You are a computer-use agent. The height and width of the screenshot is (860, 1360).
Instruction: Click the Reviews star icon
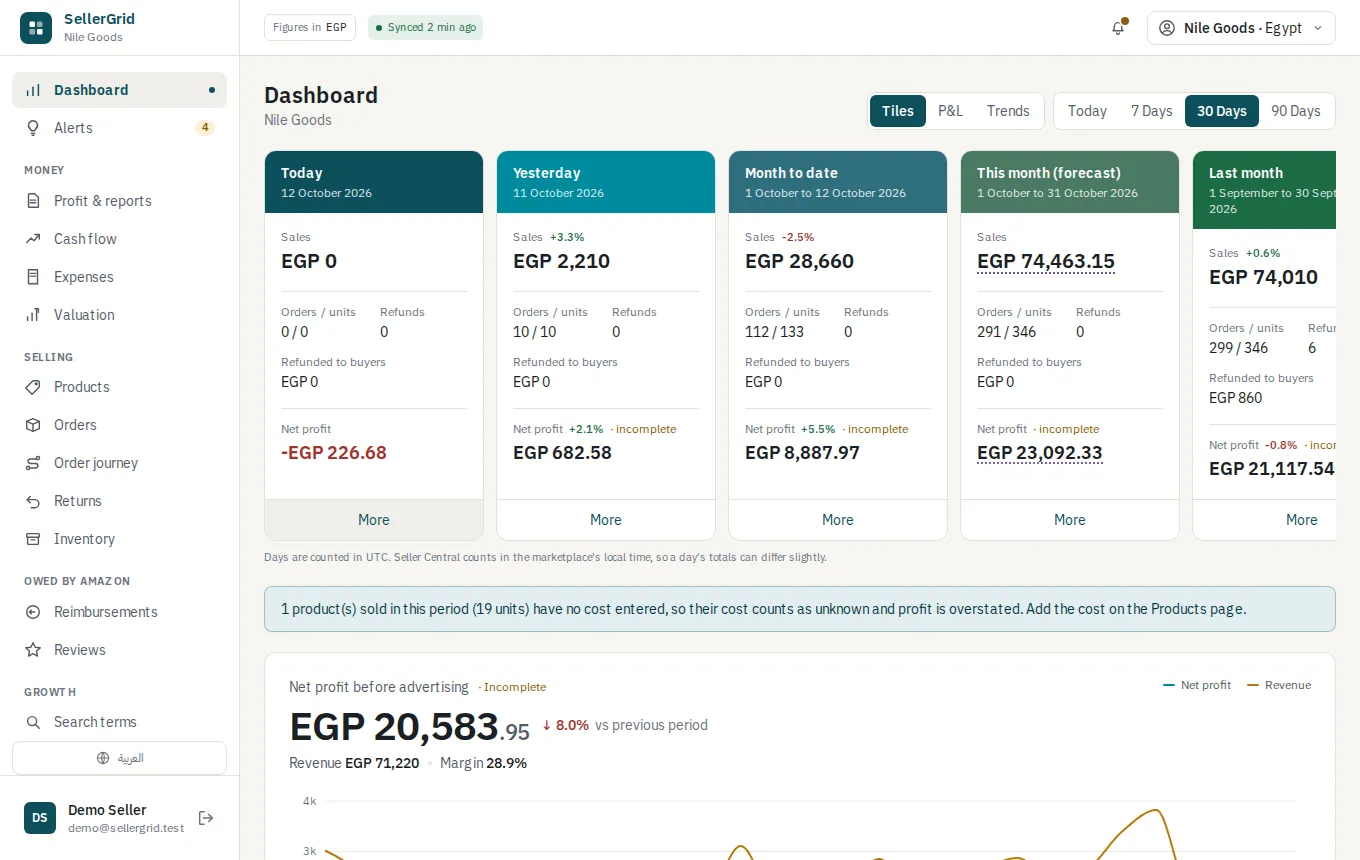(33, 650)
